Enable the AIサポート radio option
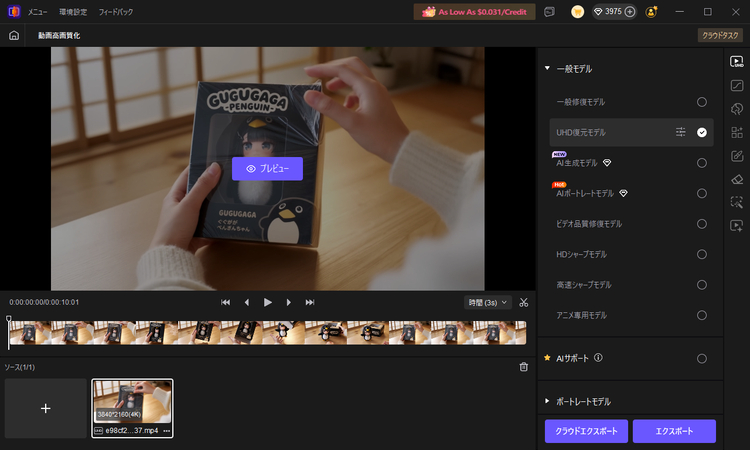 coord(702,359)
